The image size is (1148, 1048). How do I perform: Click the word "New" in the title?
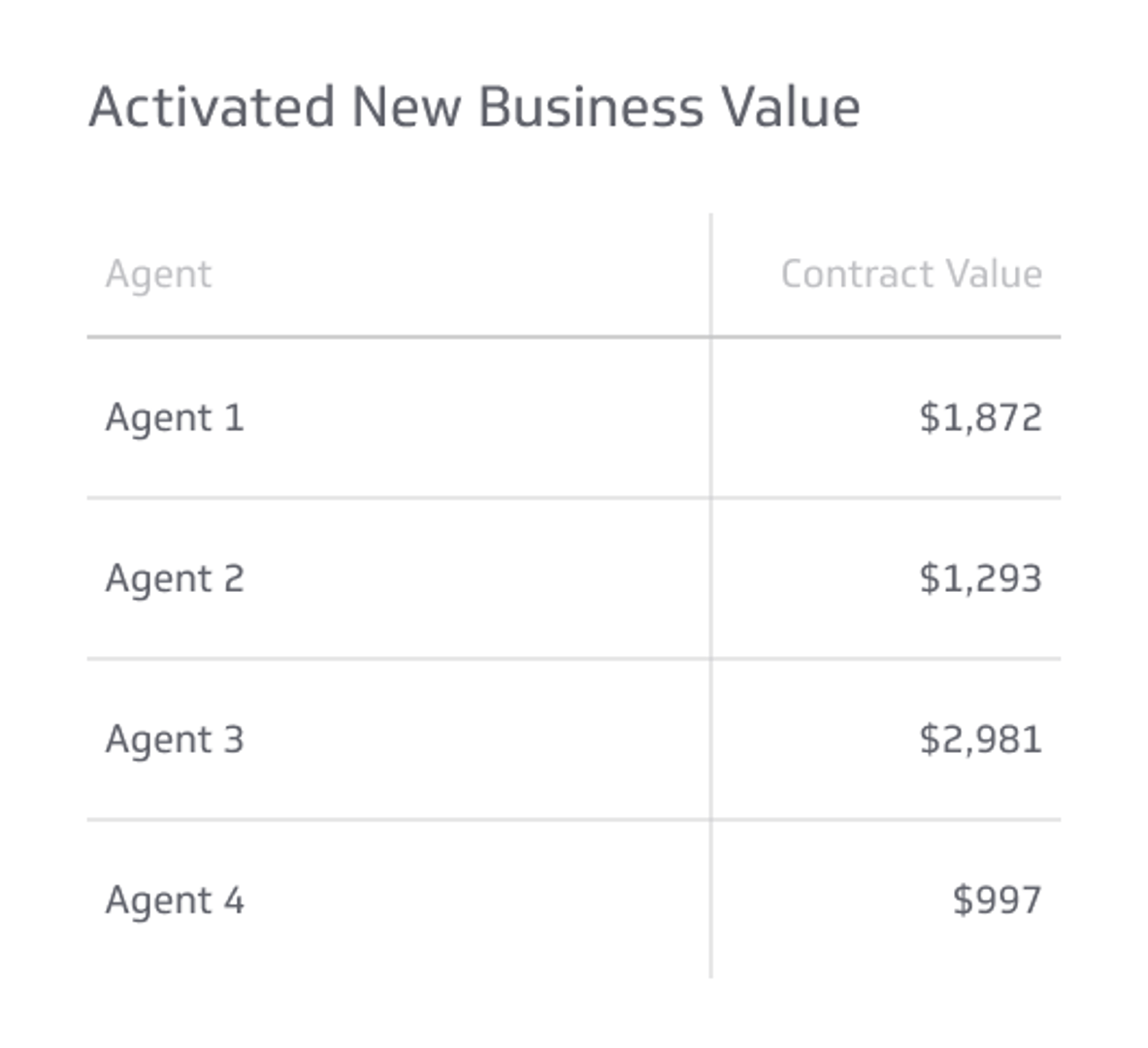[x=406, y=107]
